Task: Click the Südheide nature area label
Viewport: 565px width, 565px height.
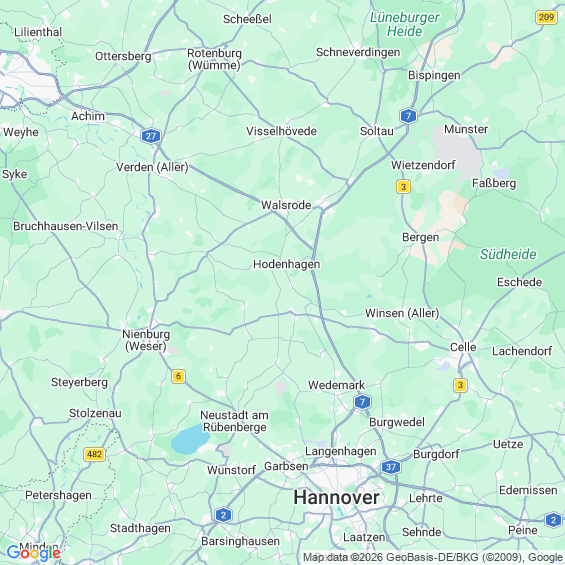Action: tap(508, 254)
